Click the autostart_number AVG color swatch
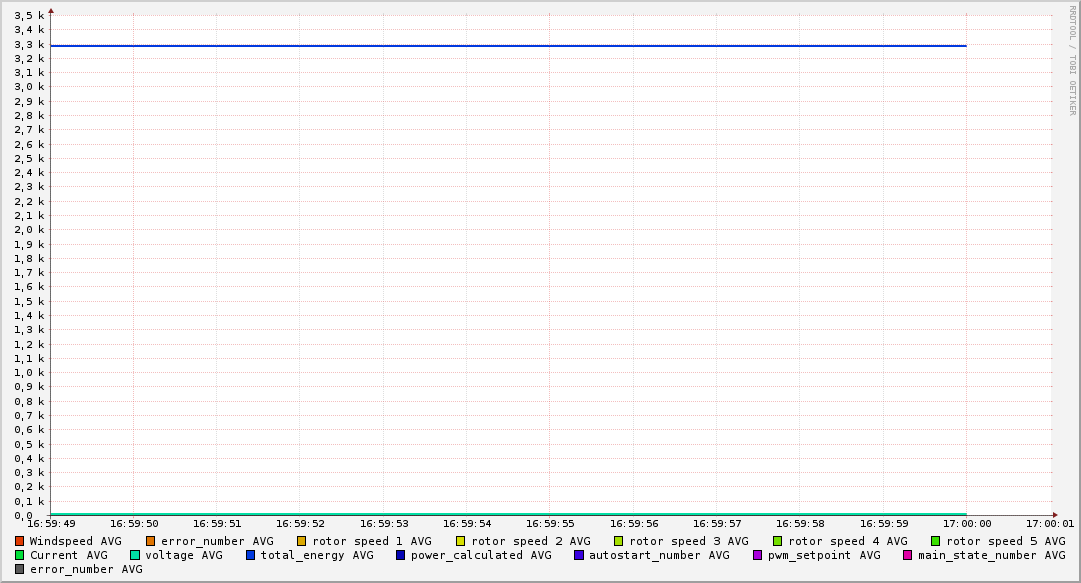Image resolution: width=1081 pixels, height=583 pixels. [x=579, y=555]
